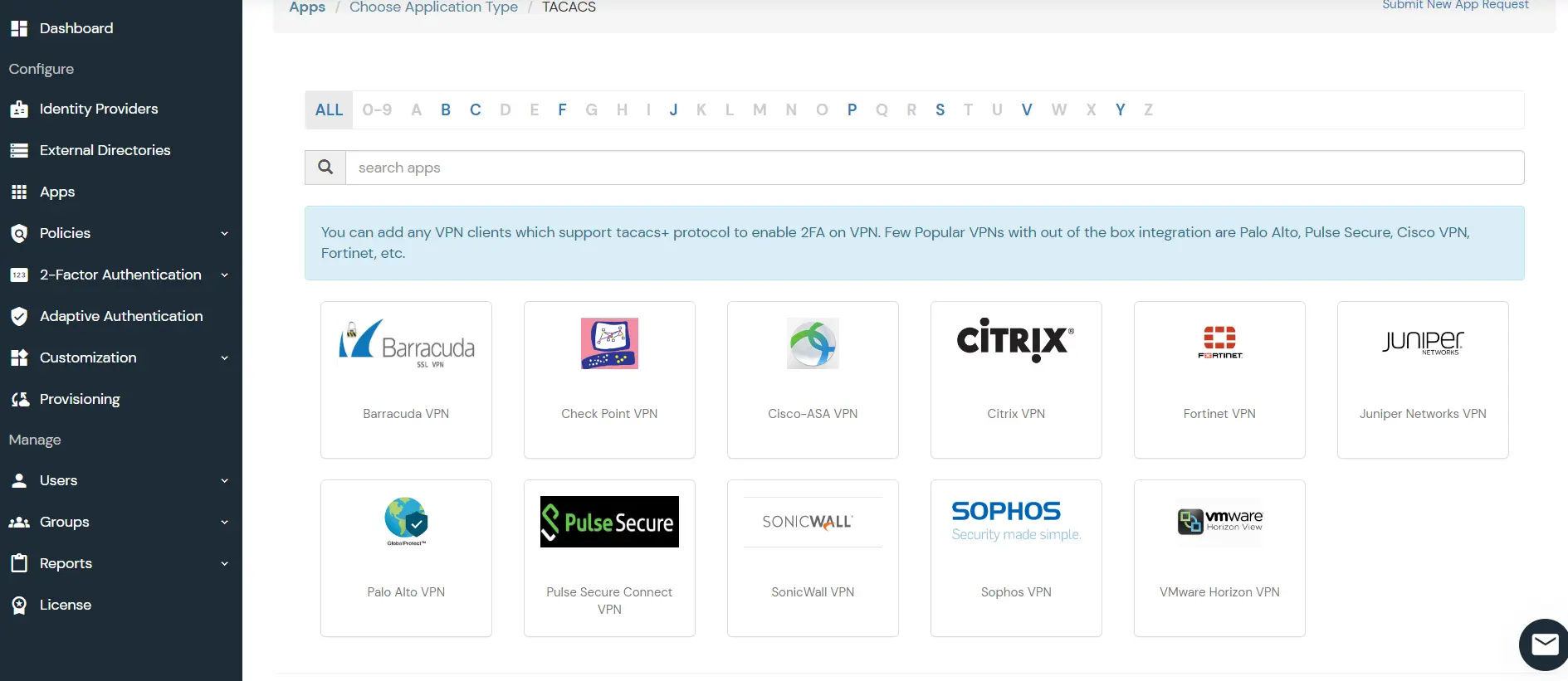Expand the 2-Factor Authentication chevron
The width and height of the screenshot is (1568, 681).
[x=224, y=275]
